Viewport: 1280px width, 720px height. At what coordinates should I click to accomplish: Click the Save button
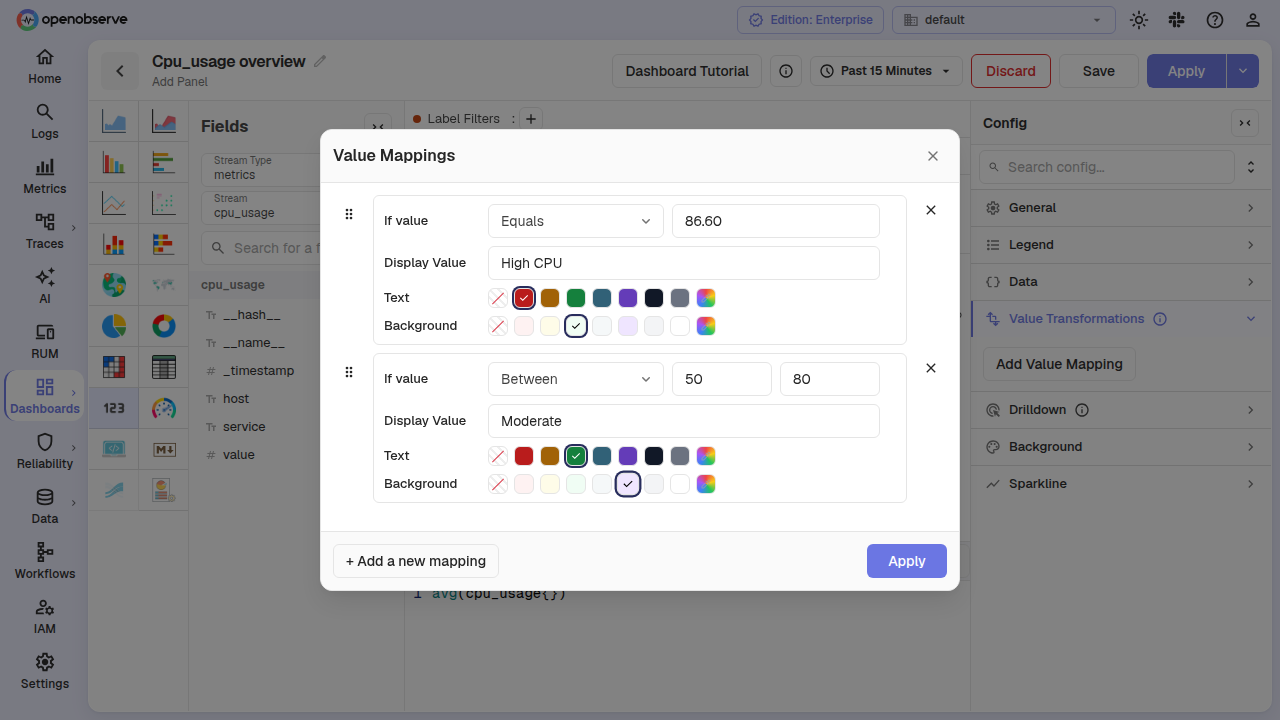pyautogui.click(x=1099, y=71)
